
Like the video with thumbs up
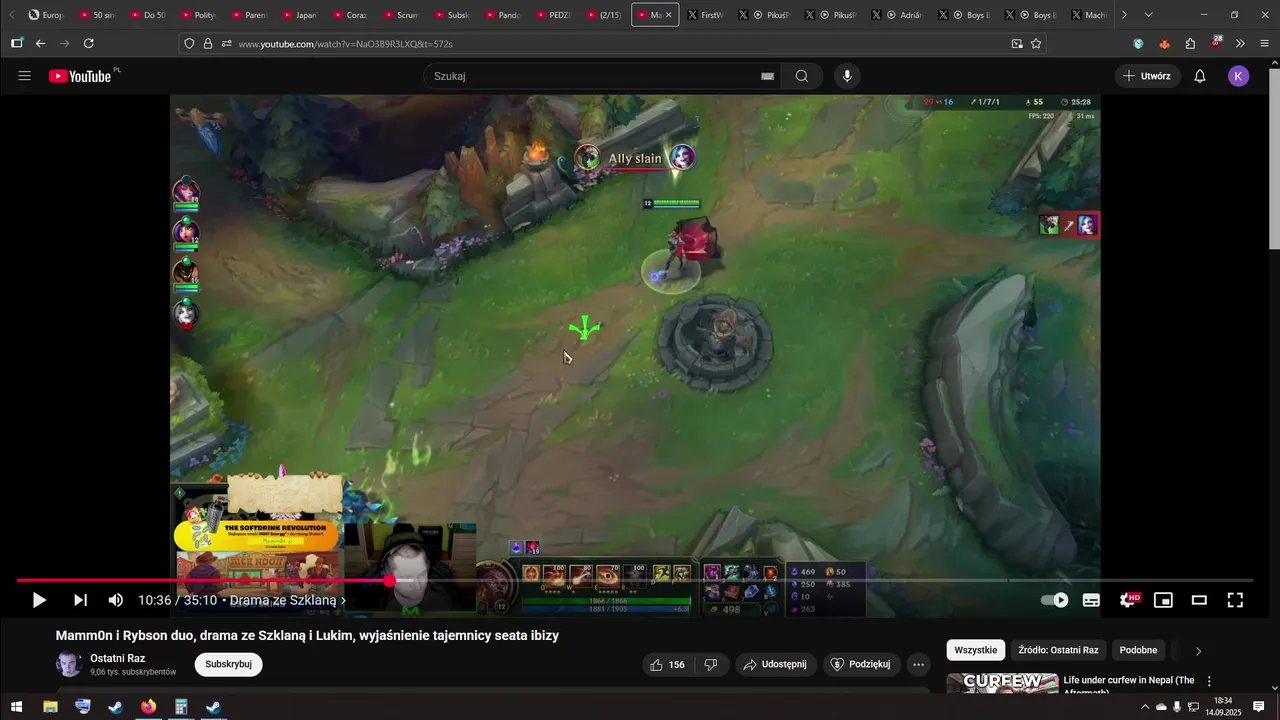668,664
